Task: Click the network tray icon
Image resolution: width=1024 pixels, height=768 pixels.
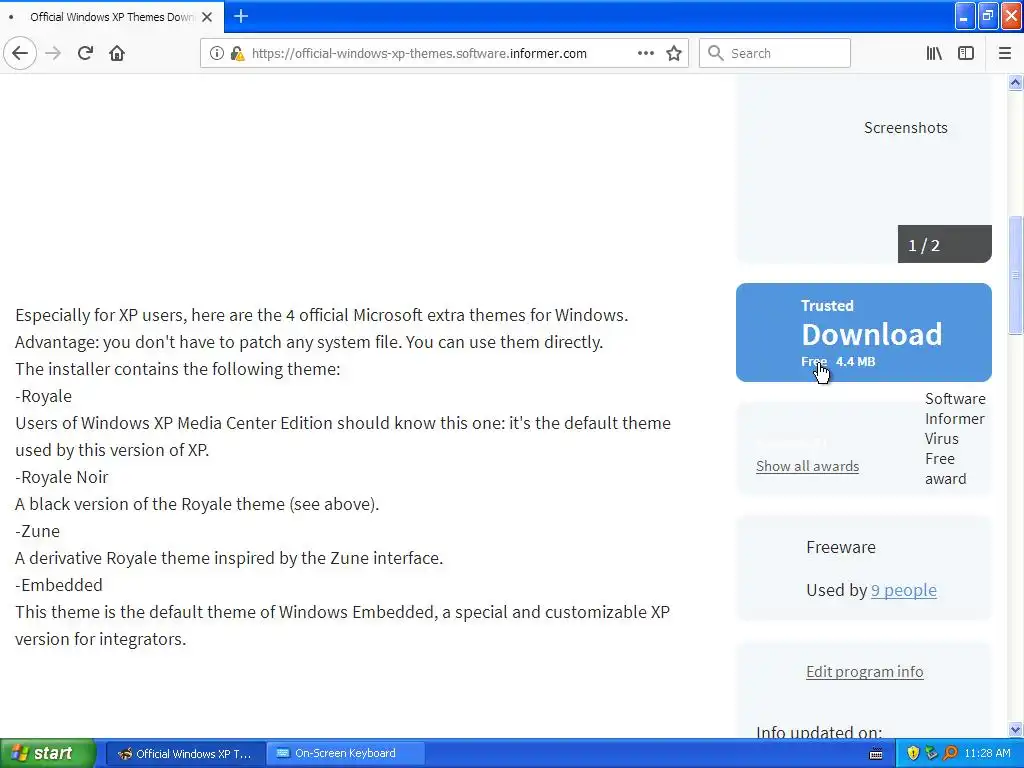Action: tap(931, 753)
